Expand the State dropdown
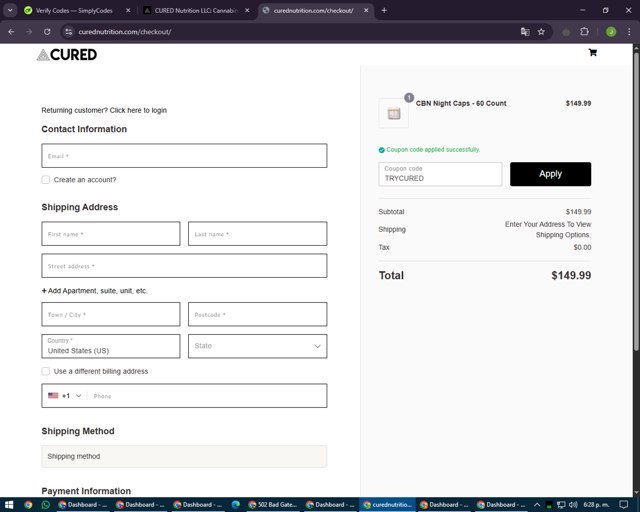Screen dimensions: 640x512 tap(258, 346)
